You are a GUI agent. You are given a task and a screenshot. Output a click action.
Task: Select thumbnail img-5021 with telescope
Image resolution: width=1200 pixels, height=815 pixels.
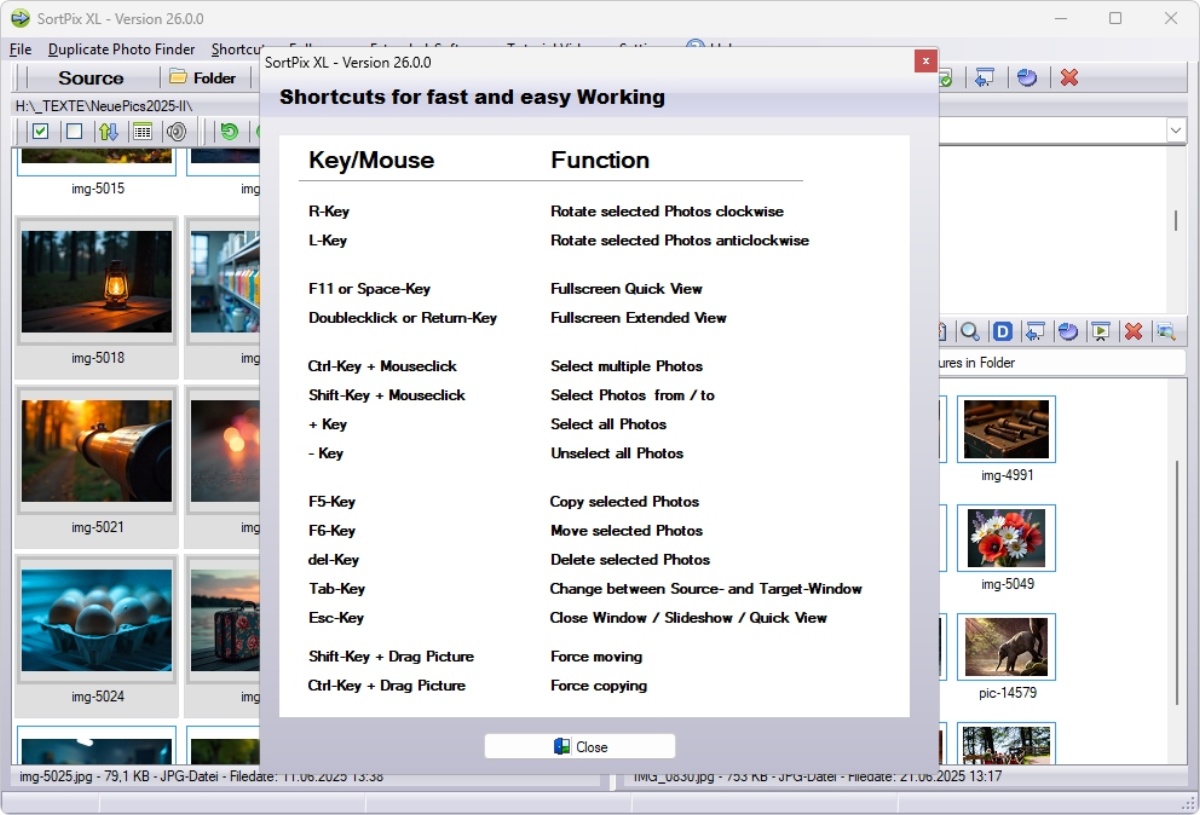click(x=97, y=451)
